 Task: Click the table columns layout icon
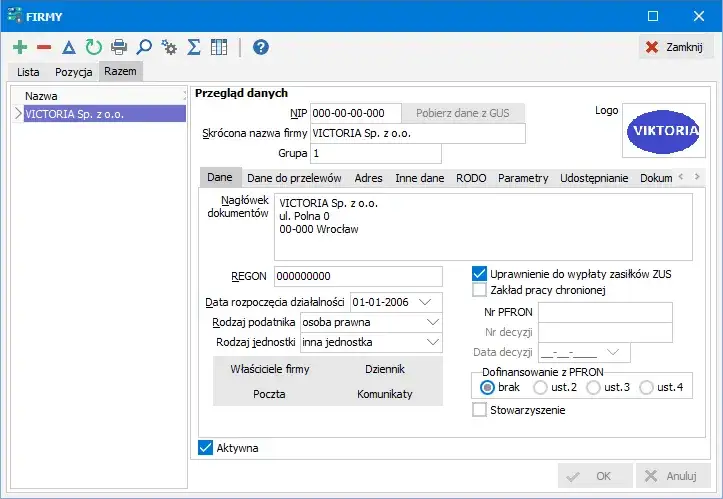click(x=219, y=47)
